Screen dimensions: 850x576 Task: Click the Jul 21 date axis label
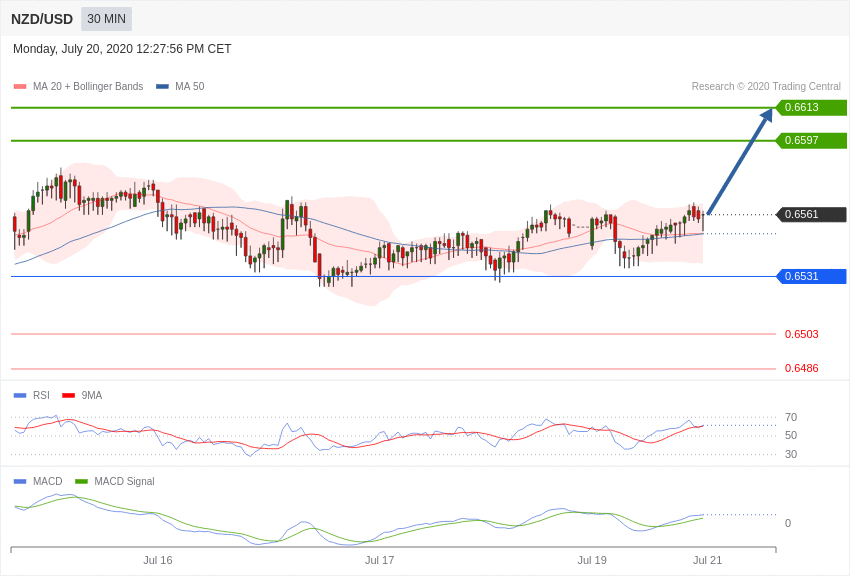pos(707,560)
